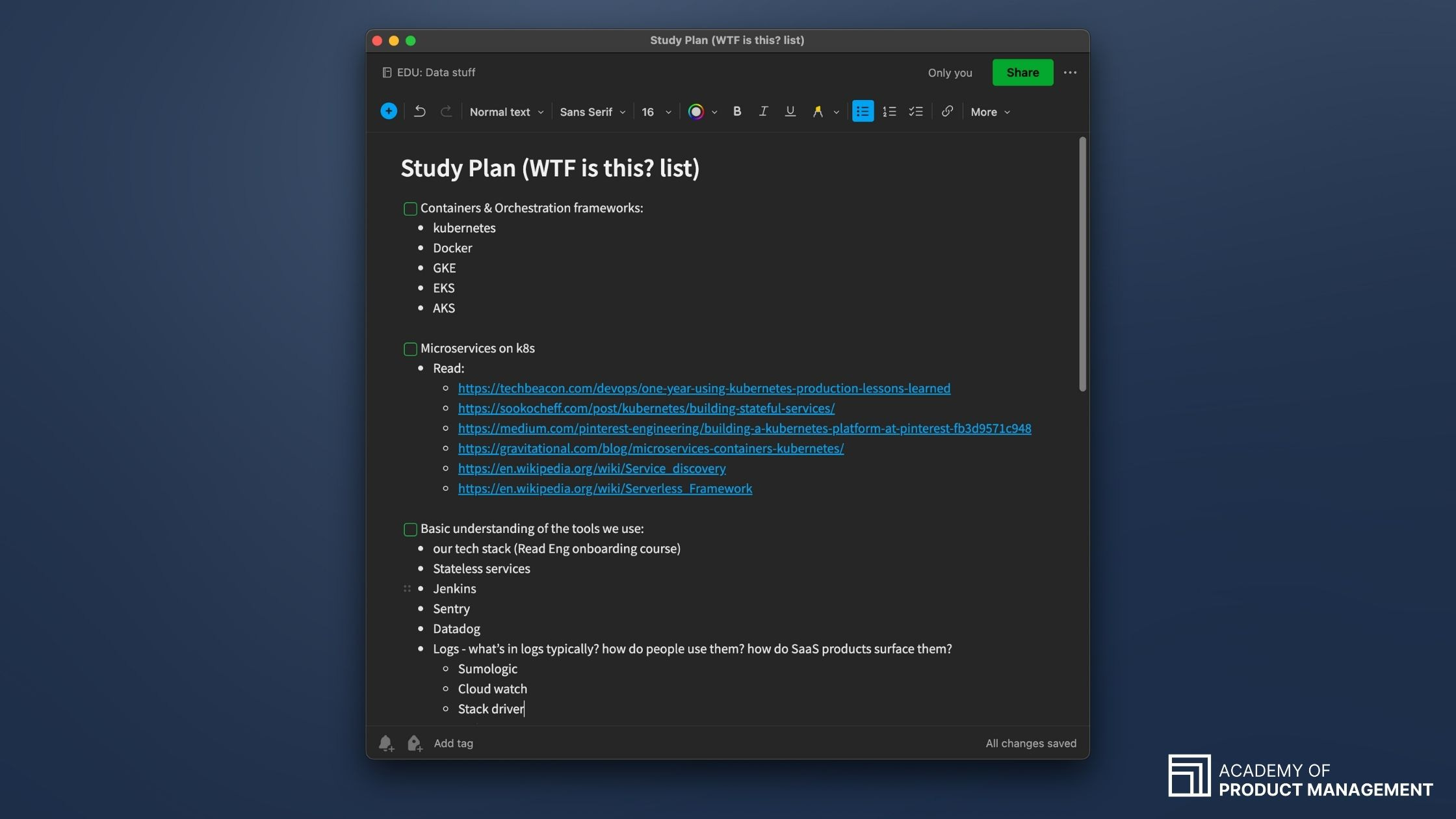
Task: Expand the highlight color dropdown arrow
Action: pos(837,112)
